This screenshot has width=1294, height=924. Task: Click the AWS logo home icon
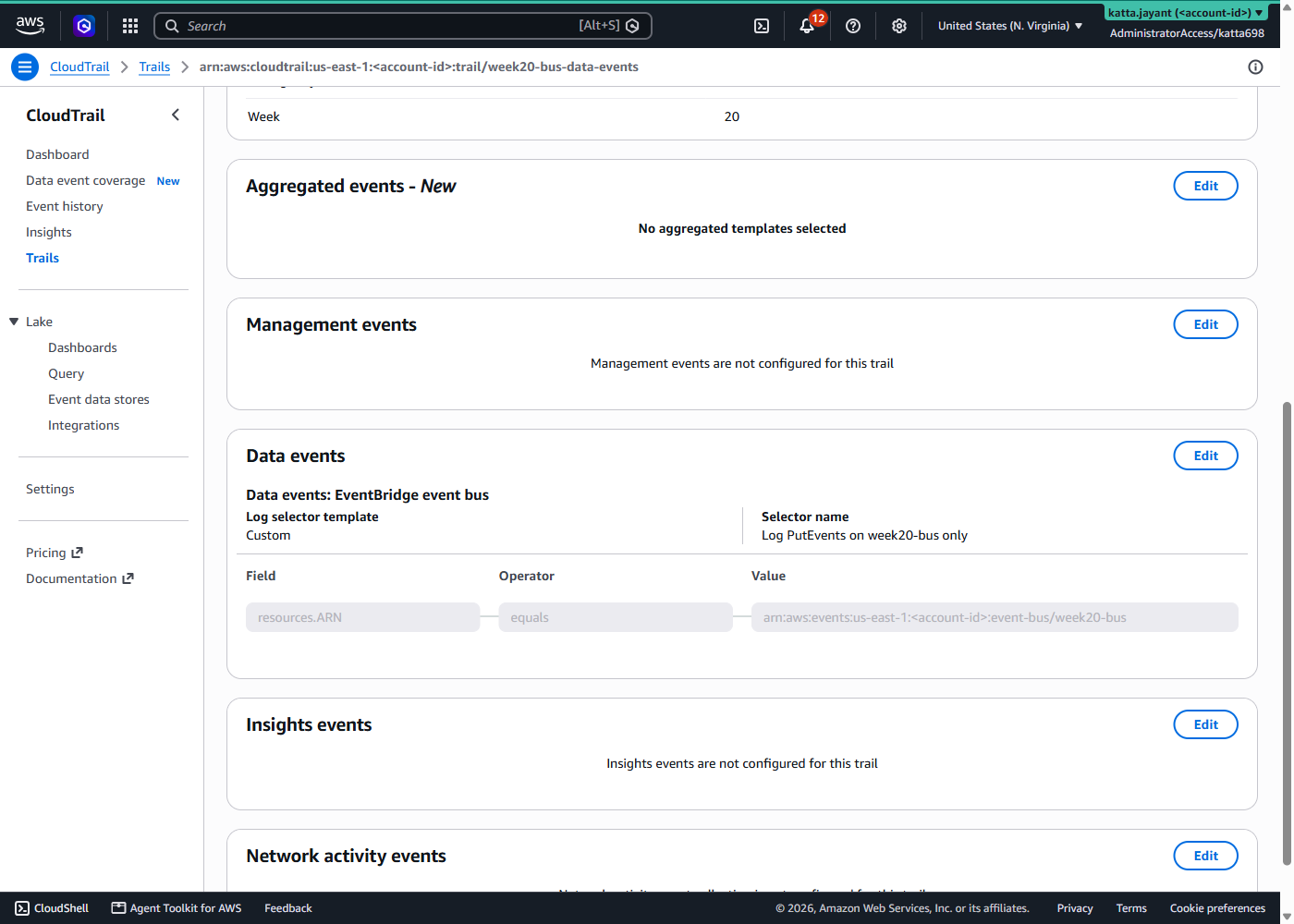tap(30, 25)
